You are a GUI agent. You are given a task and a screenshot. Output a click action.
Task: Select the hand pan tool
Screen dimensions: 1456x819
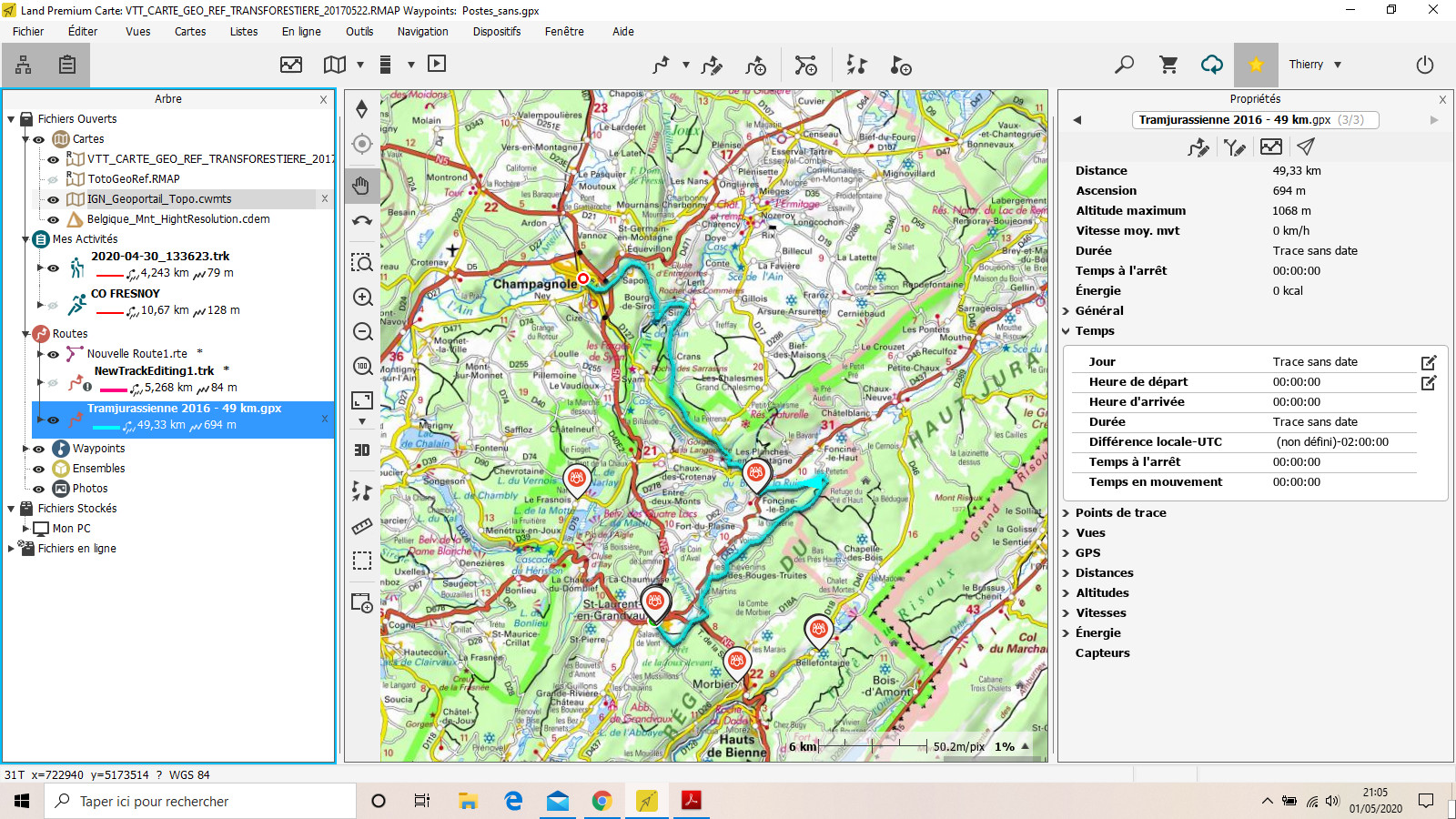362,186
